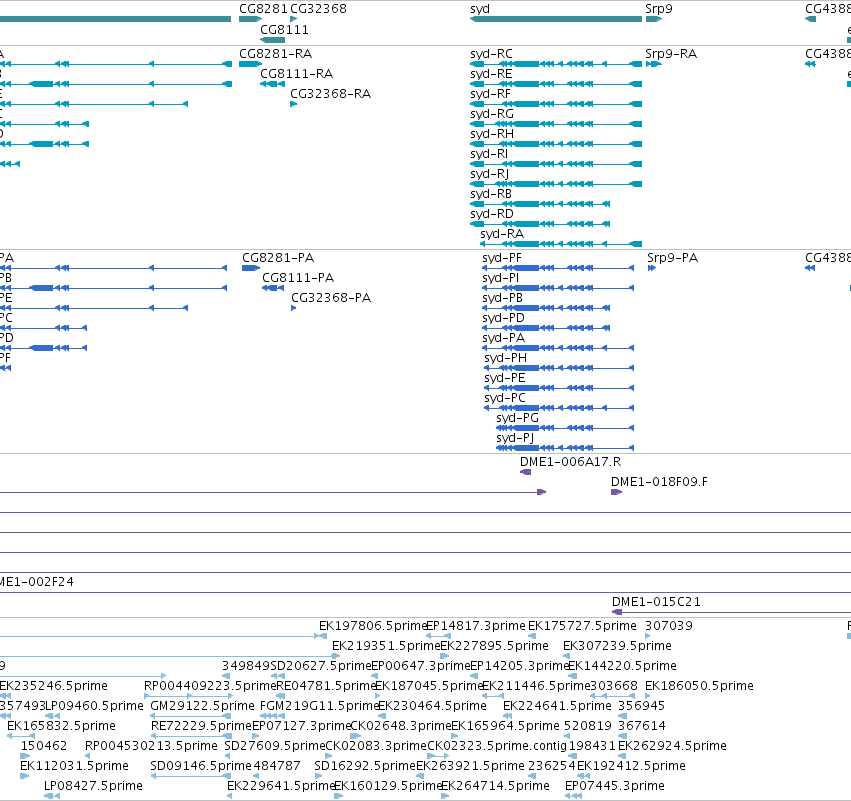
Task: Click the EK262924.5prime EST label
Action: click(672, 746)
